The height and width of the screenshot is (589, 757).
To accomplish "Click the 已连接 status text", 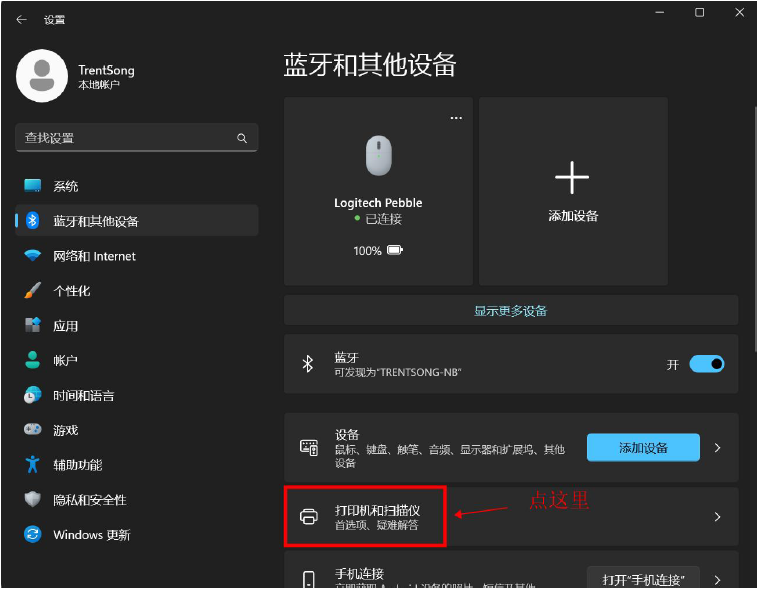I will tap(383, 219).
